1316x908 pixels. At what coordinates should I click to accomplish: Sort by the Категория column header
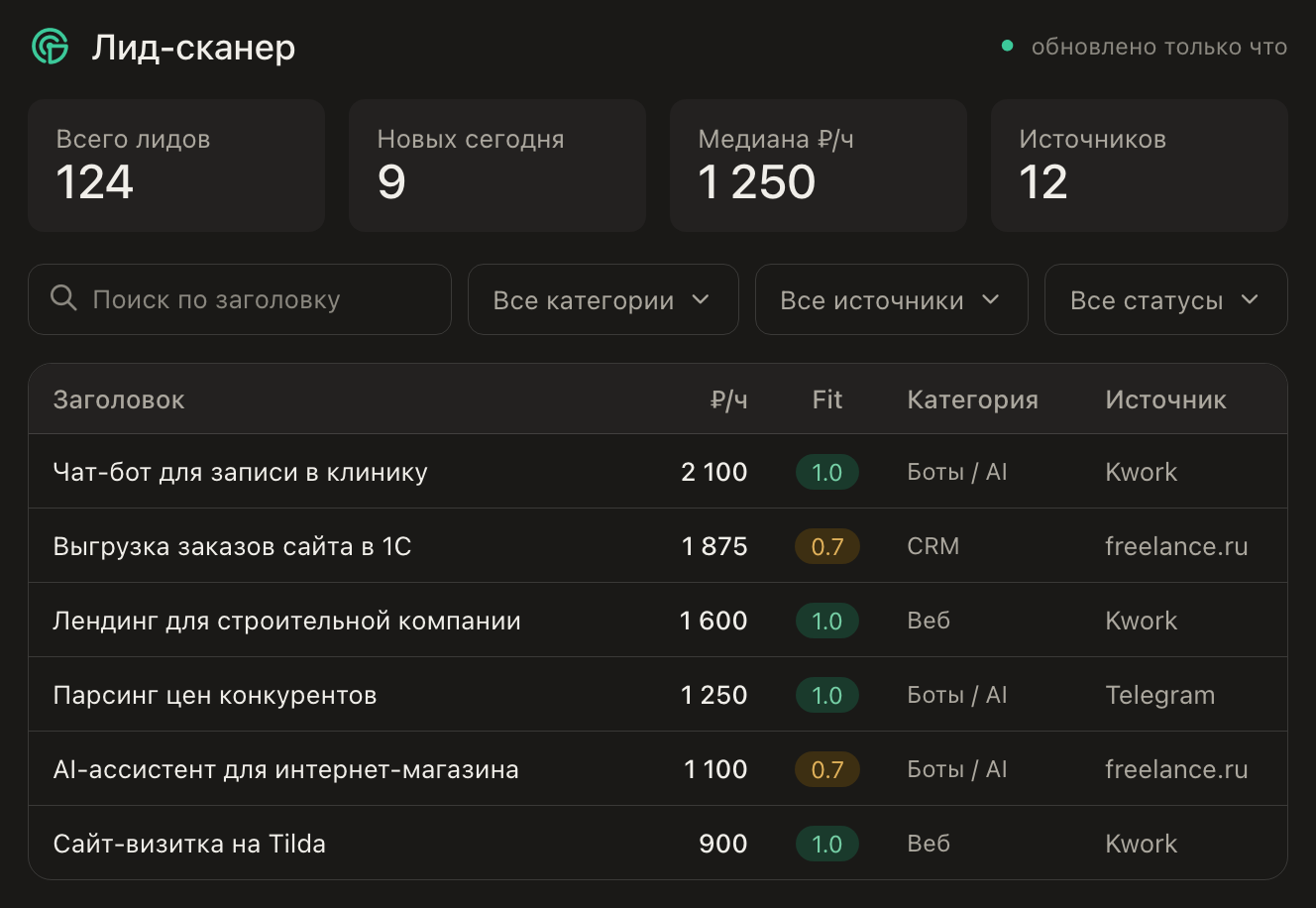click(x=973, y=399)
